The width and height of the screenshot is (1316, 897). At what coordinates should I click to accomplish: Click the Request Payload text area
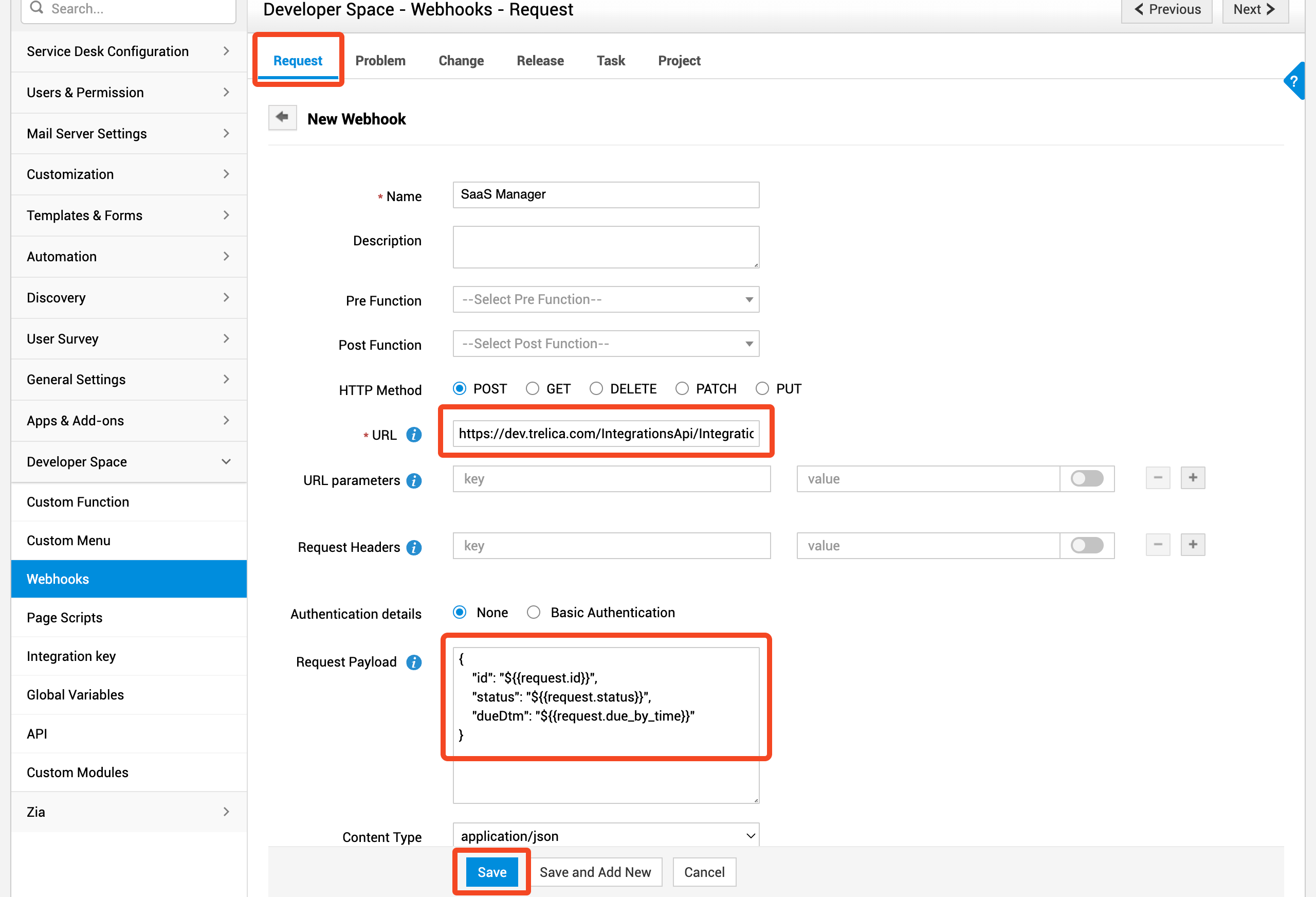pyautogui.click(x=606, y=725)
